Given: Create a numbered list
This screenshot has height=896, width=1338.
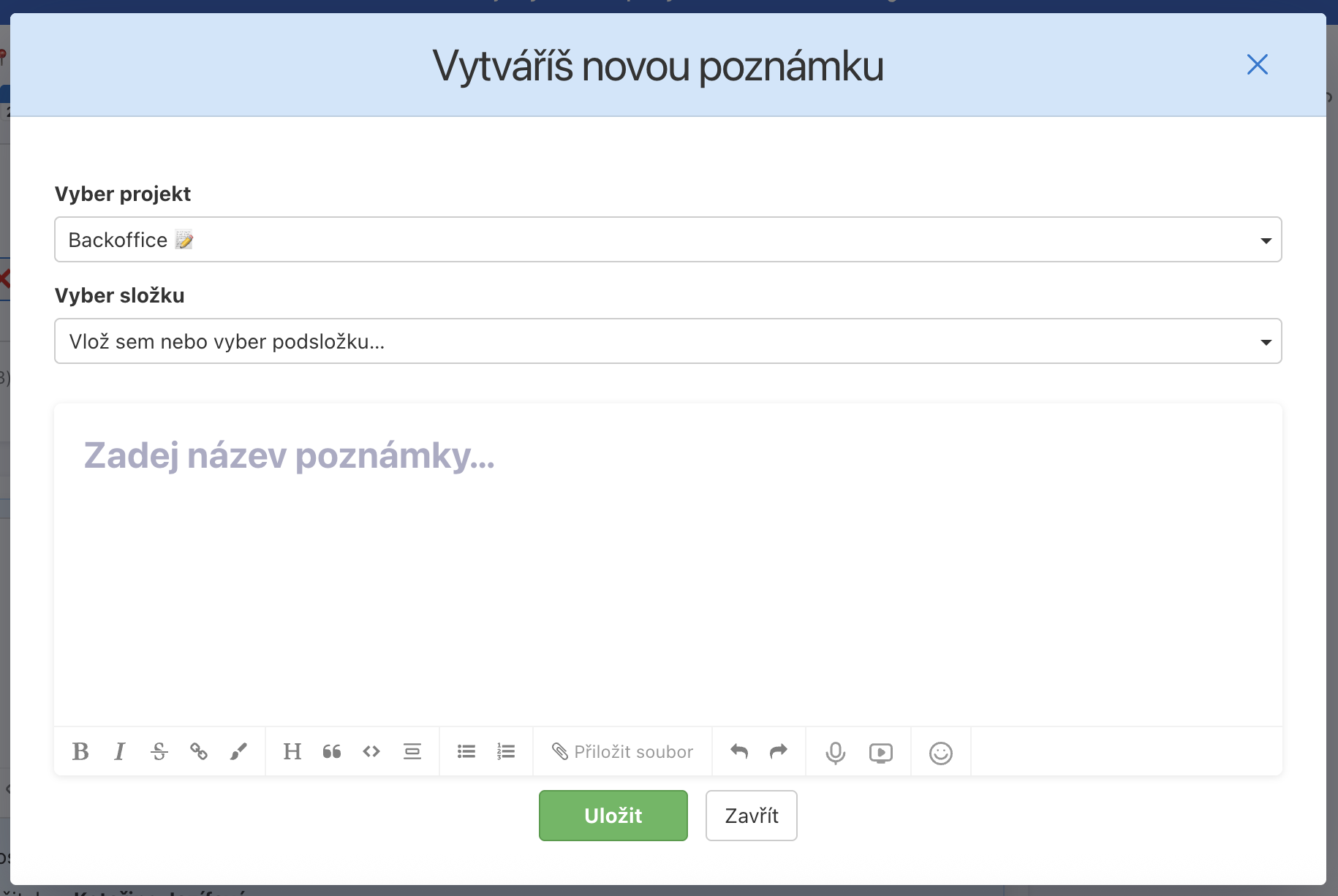Looking at the screenshot, I should tap(506, 751).
